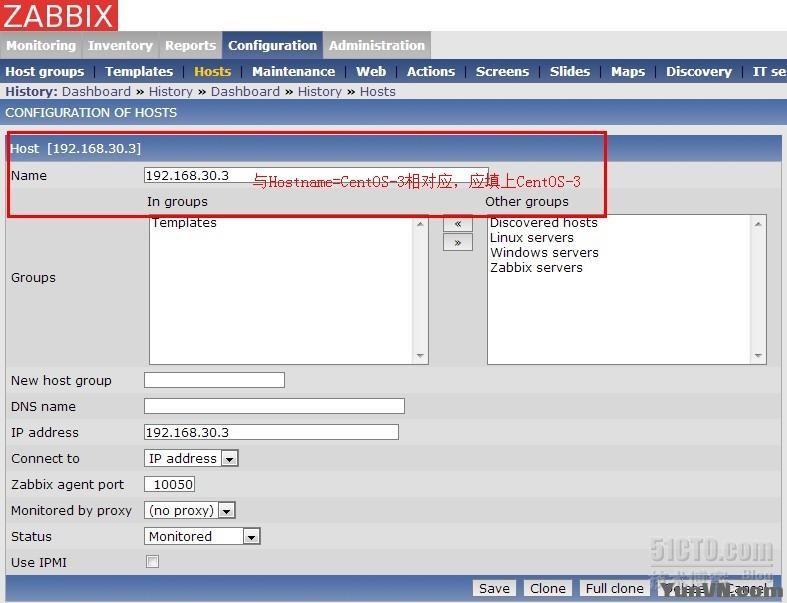The width and height of the screenshot is (787, 603).
Task: Open Actions submenu item
Action: click(x=431, y=71)
